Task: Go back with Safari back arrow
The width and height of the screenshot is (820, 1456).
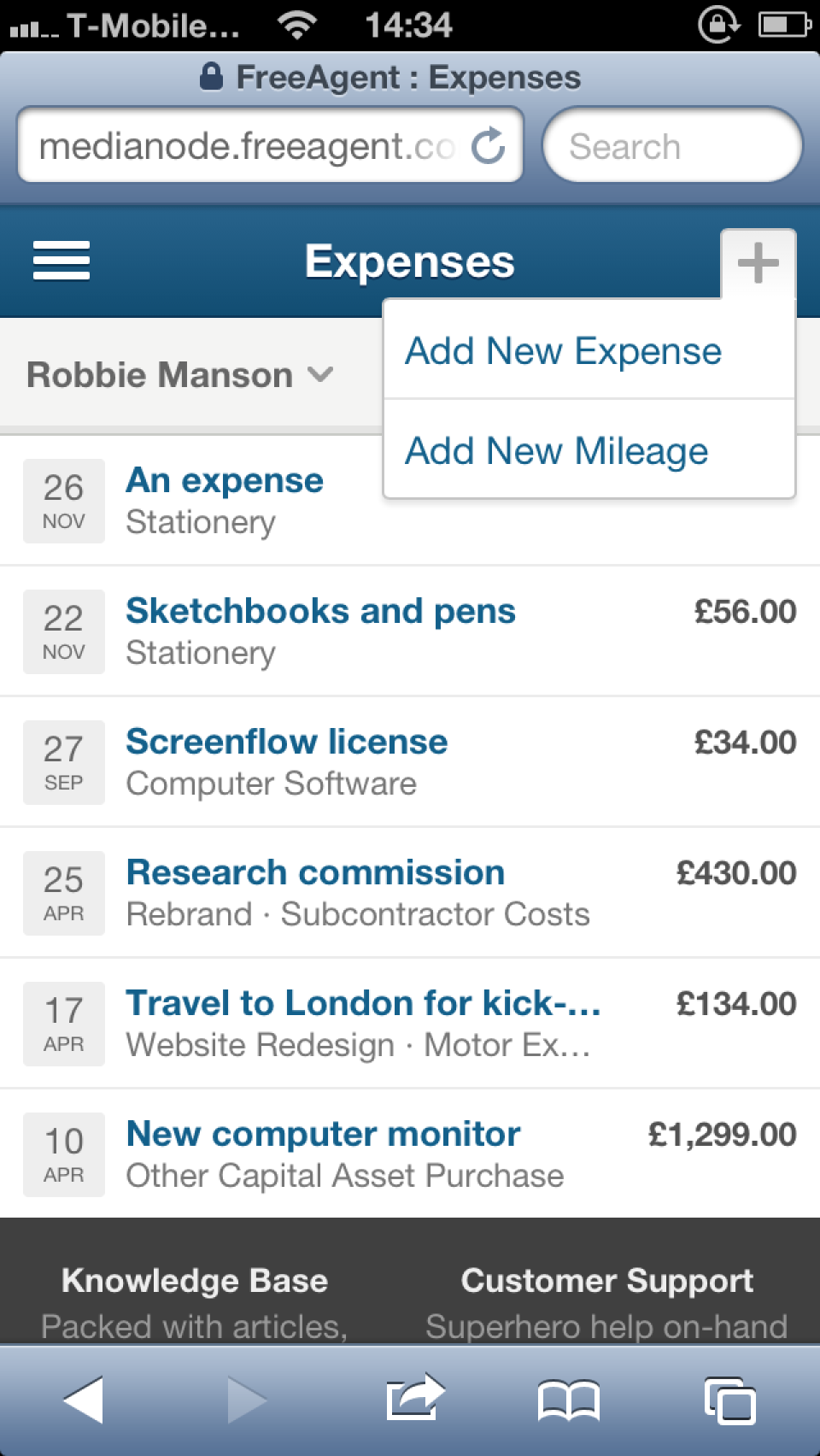Action: 84,1400
